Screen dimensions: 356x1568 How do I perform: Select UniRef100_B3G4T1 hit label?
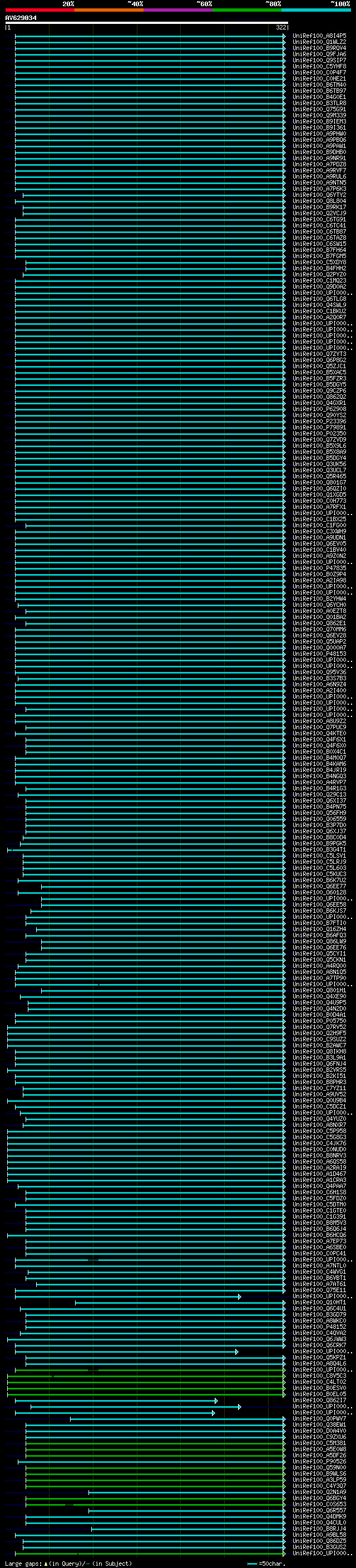[319, 850]
